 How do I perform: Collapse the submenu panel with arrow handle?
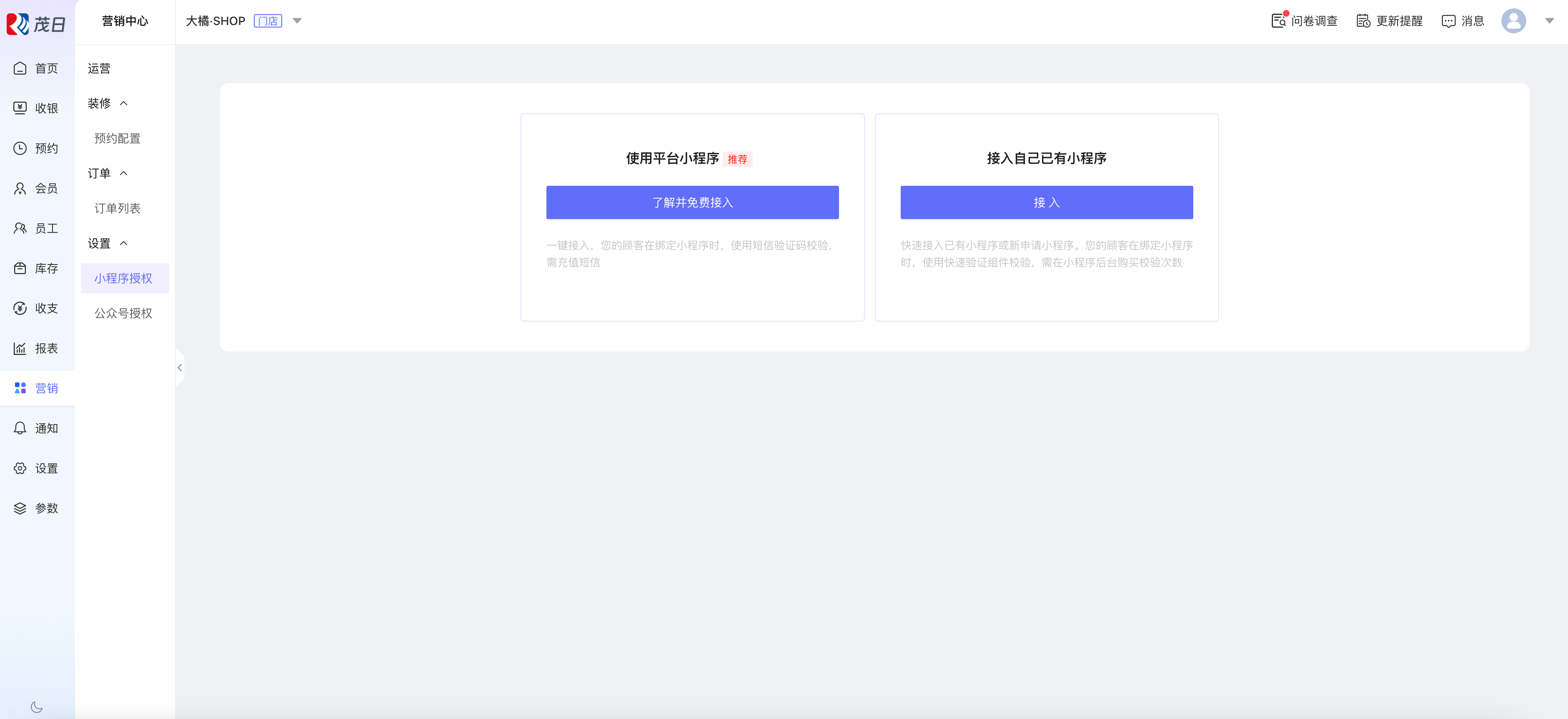point(180,367)
